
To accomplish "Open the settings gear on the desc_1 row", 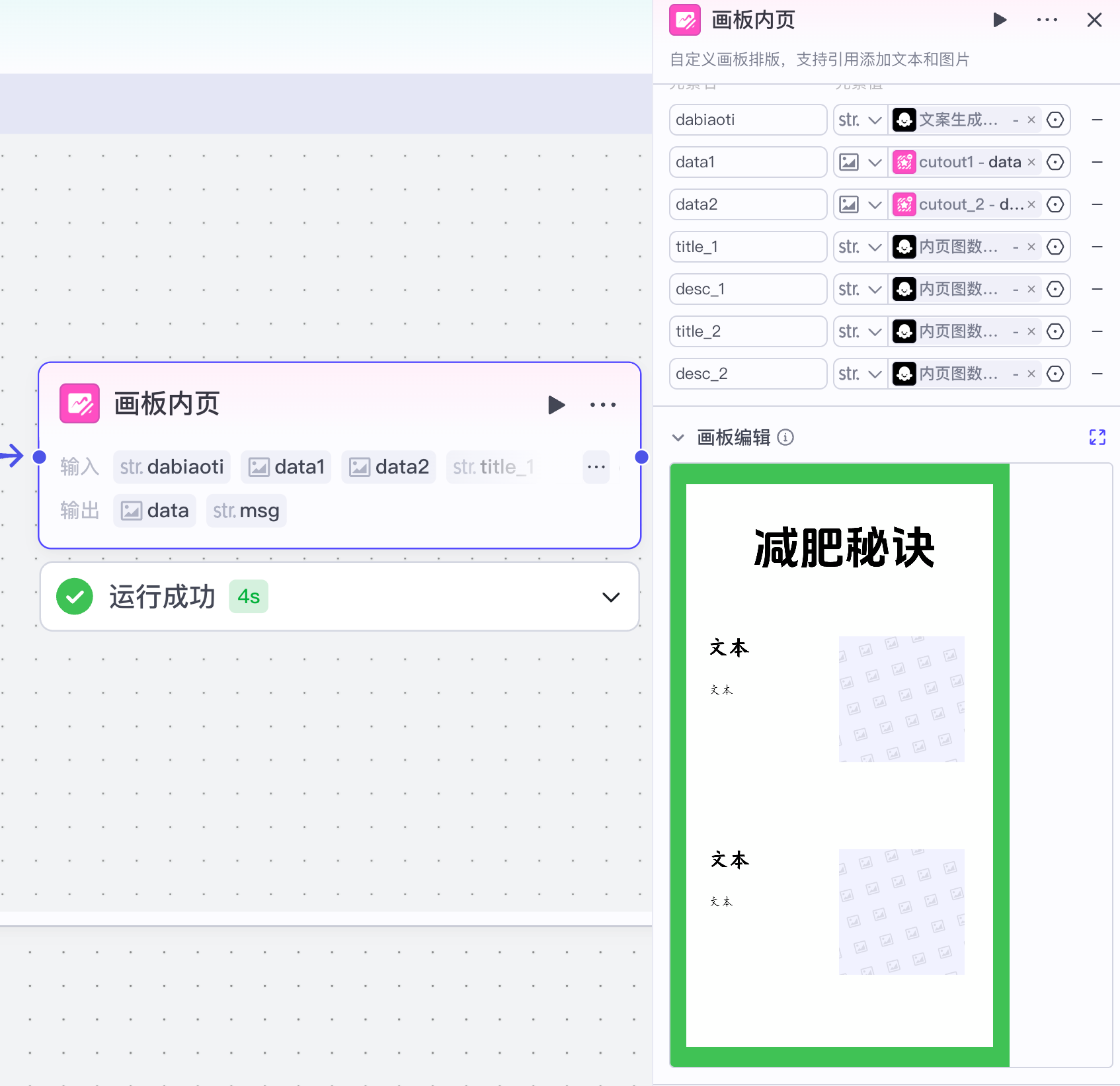I will click(x=1055, y=289).
